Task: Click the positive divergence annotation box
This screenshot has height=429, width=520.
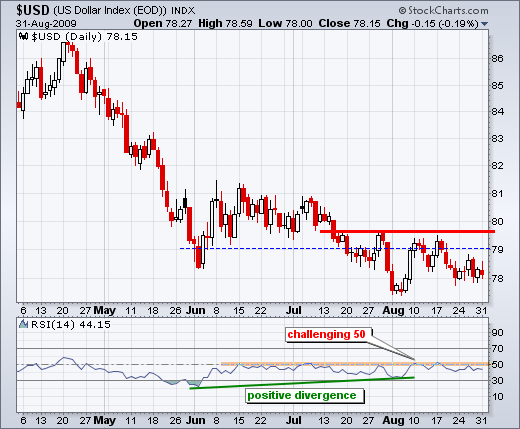Action: point(304,396)
